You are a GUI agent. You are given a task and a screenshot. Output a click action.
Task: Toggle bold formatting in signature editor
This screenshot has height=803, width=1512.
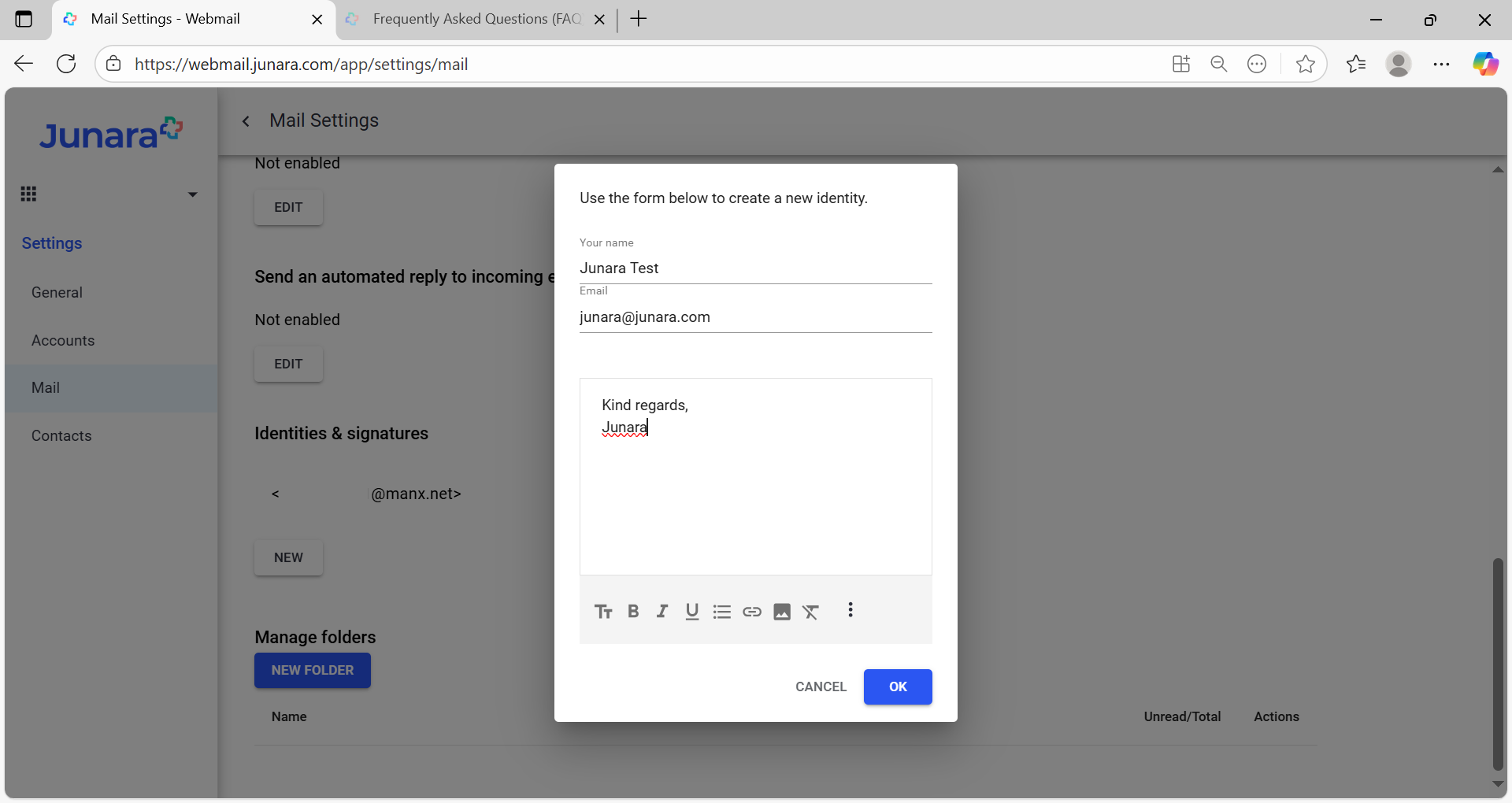click(x=633, y=612)
